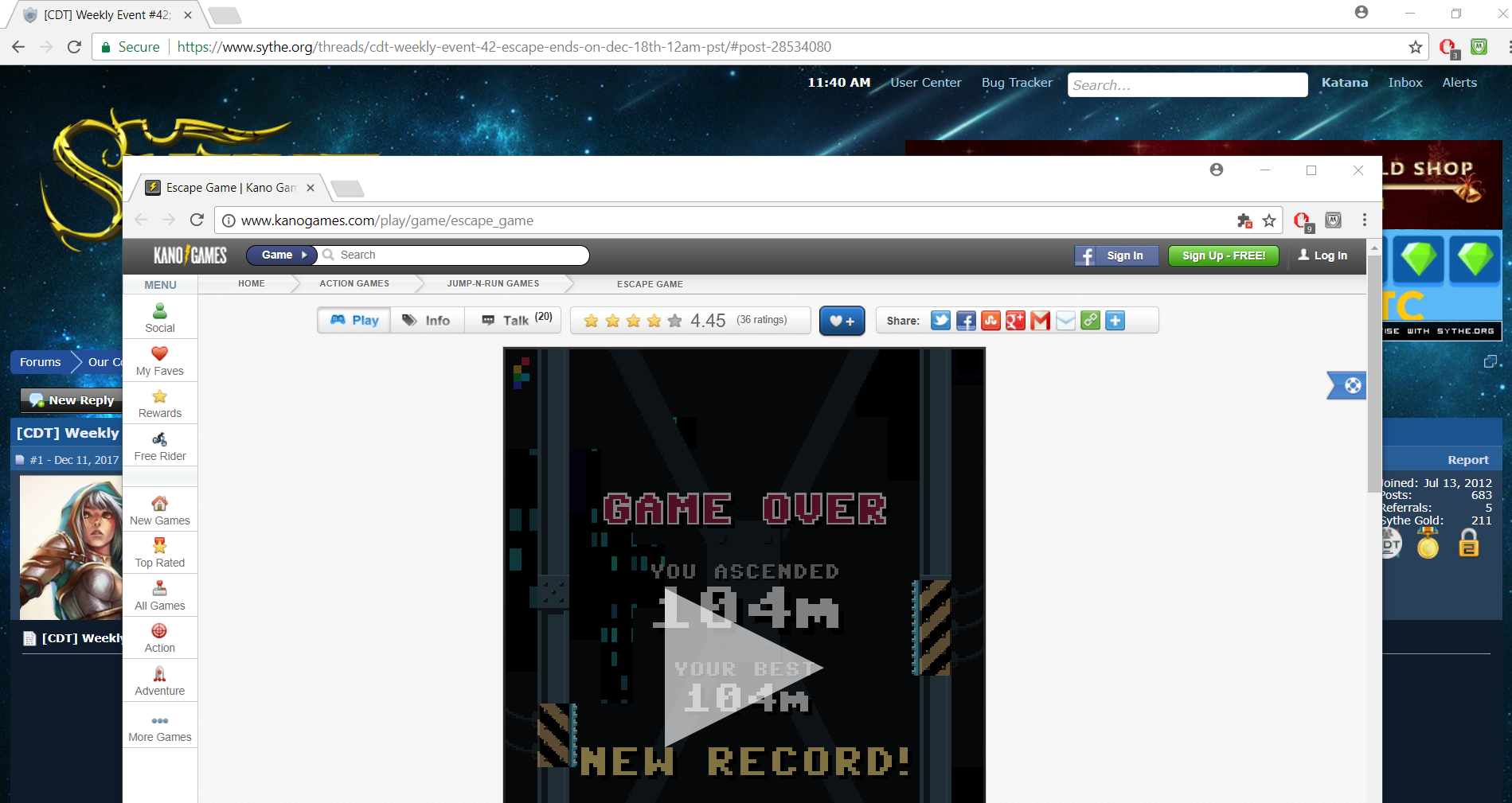The image size is (1512, 803).
Task: Open more share options plus icon
Action: pyautogui.click(x=1115, y=321)
